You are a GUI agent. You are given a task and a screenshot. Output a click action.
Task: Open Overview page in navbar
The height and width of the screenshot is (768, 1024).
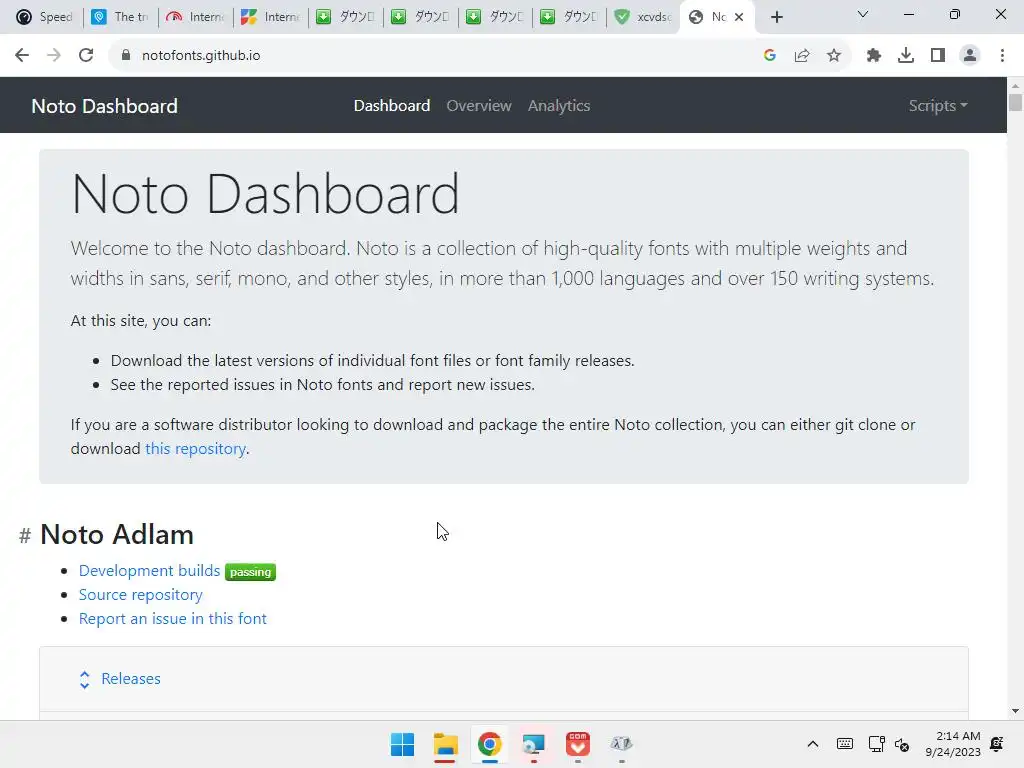point(479,106)
